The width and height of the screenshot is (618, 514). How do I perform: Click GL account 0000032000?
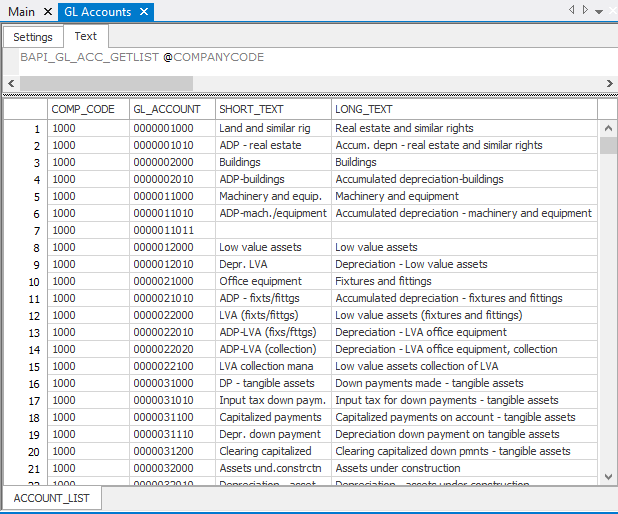click(x=172, y=468)
